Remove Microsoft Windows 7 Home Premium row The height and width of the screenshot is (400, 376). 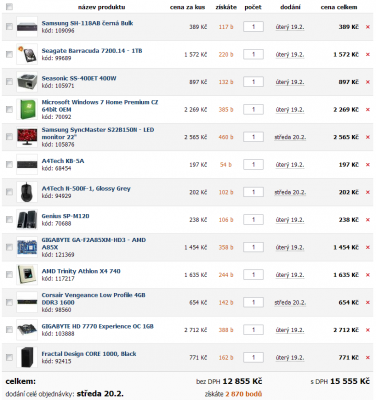click(368, 110)
